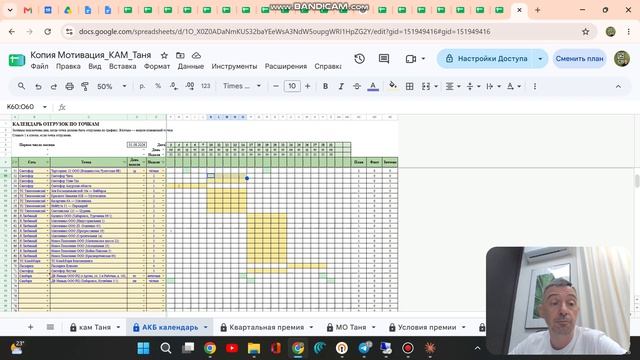Screen dimensions: 640x360
Task: Move the document using folder icon
Action: pos(180,55)
